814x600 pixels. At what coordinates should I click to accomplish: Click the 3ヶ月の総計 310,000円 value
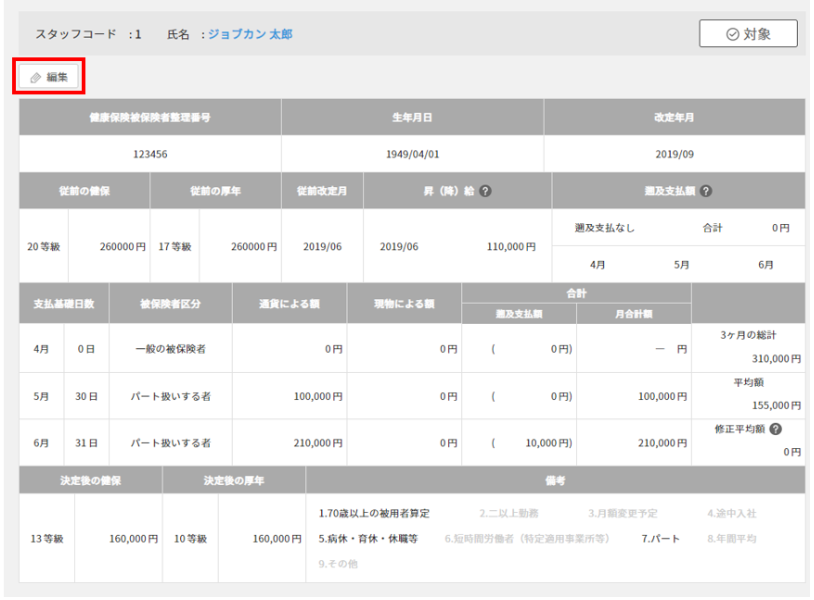point(776,357)
